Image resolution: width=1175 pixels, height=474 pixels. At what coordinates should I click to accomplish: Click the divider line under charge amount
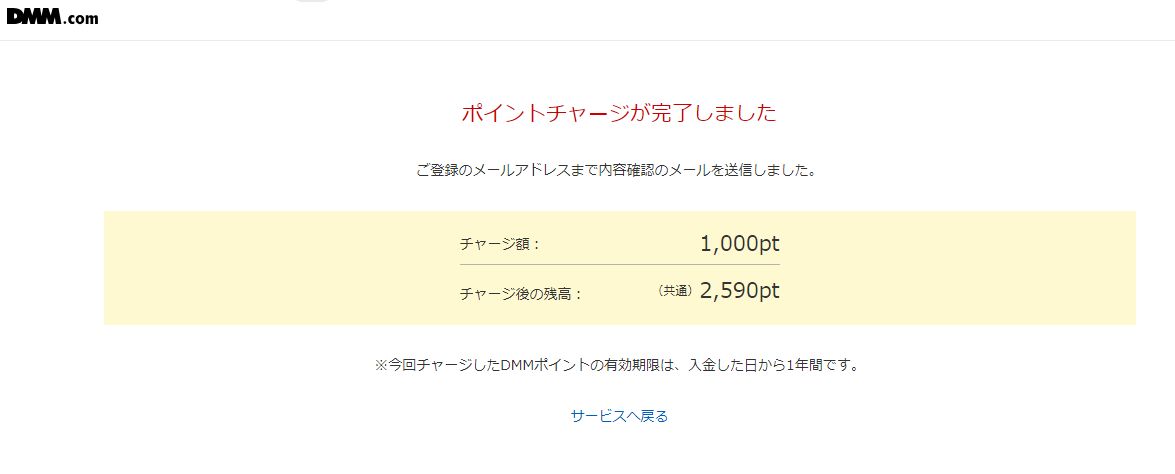[620, 264]
